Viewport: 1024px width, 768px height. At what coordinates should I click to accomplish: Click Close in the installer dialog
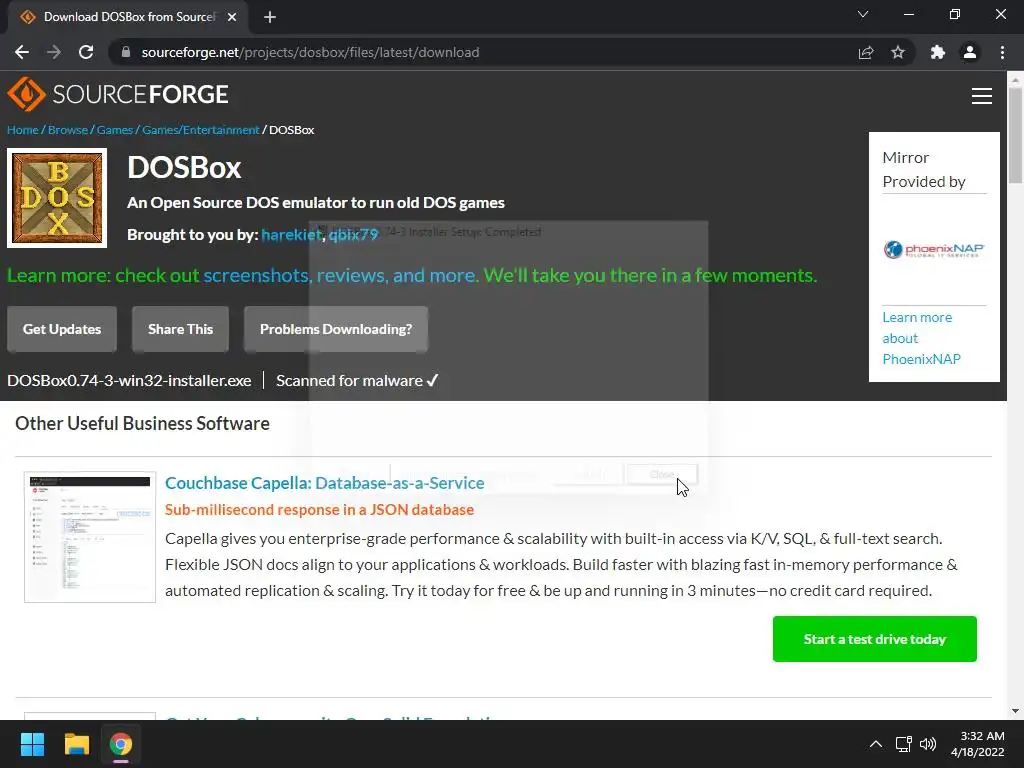click(x=662, y=475)
